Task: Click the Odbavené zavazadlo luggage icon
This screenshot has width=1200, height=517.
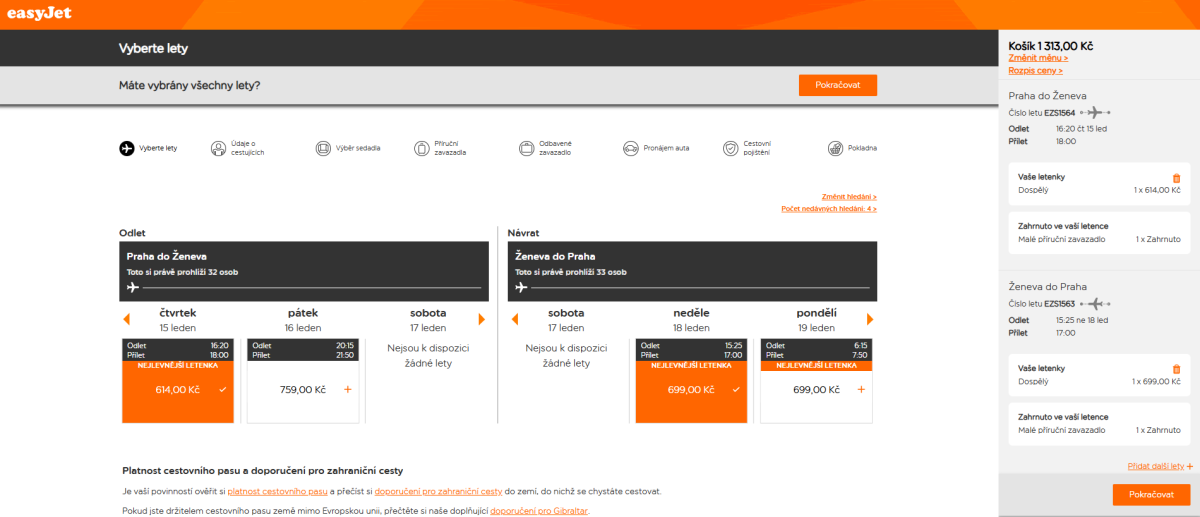Action: [527, 148]
